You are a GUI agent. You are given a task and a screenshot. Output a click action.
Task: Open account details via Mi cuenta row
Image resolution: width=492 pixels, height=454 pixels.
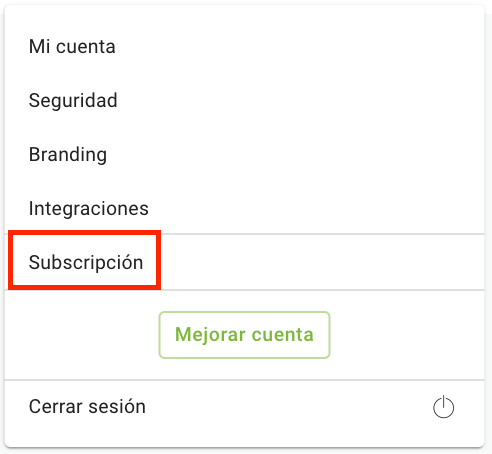244,46
